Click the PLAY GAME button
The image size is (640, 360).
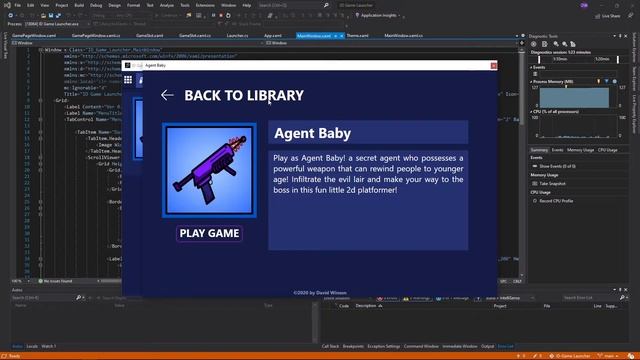(x=209, y=233)
